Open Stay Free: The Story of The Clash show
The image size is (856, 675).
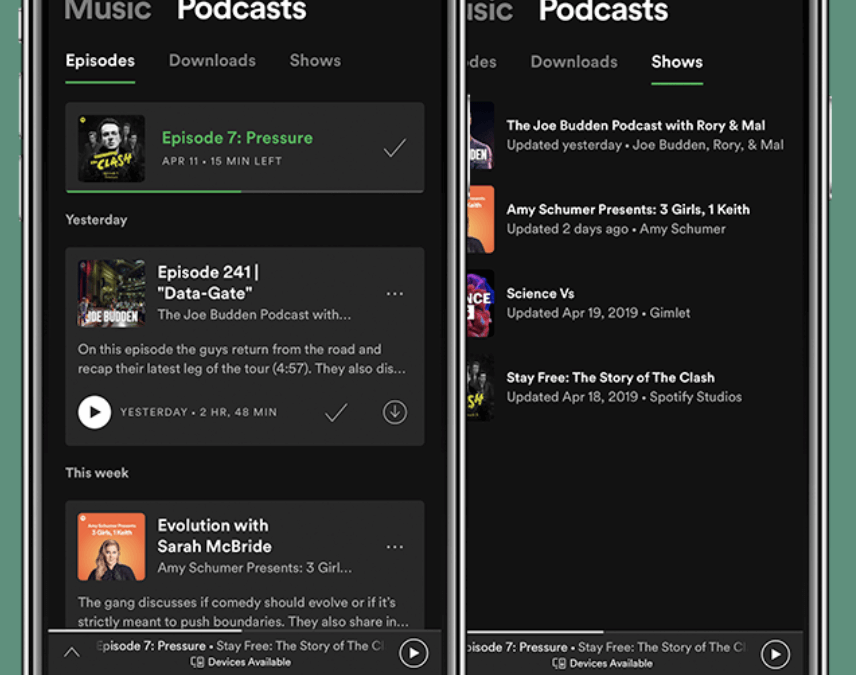coord(610,378)
